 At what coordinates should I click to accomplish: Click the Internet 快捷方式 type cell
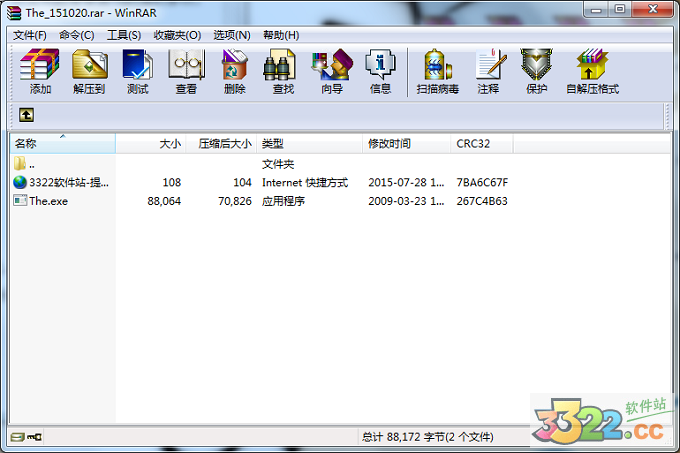coord(305,183)
